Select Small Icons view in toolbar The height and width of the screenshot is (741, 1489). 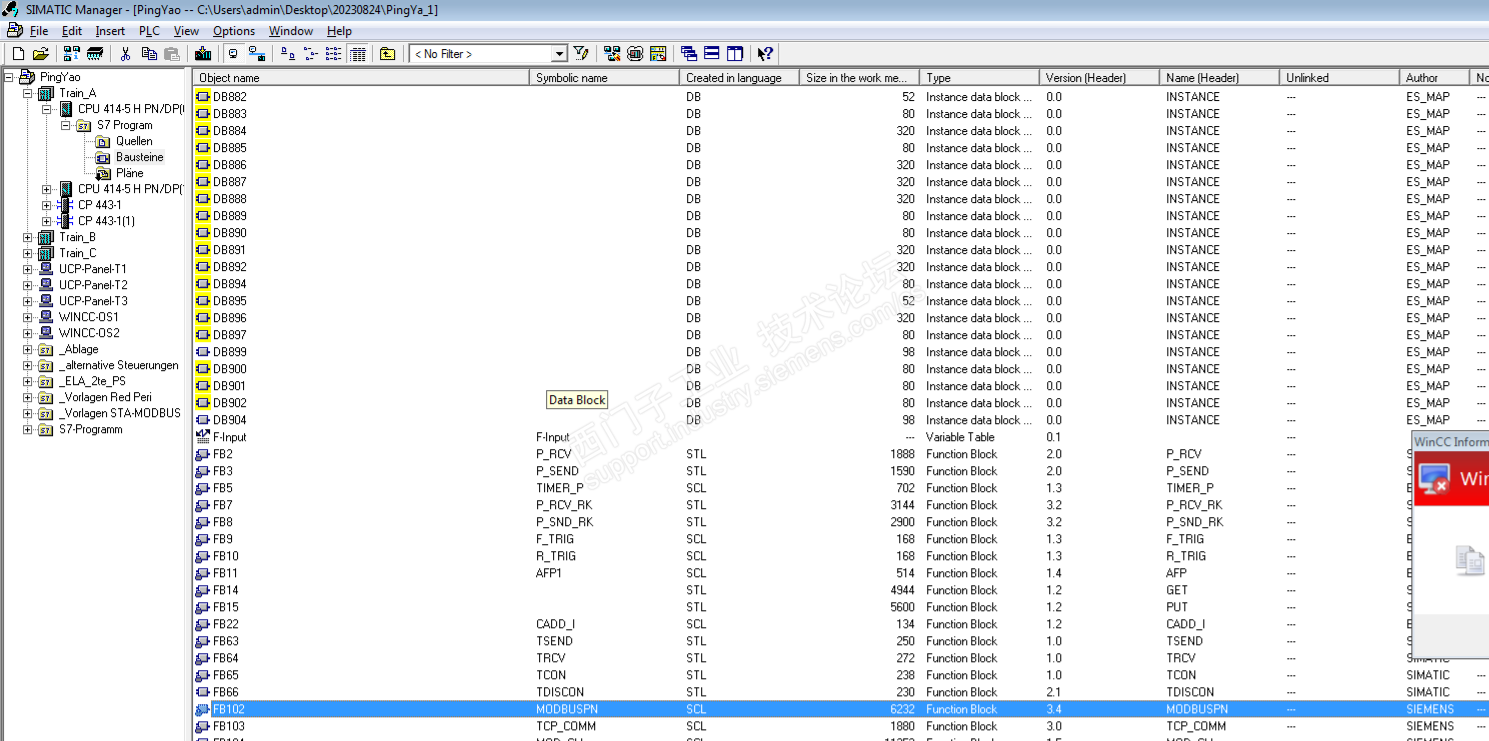tap(310, 54)
